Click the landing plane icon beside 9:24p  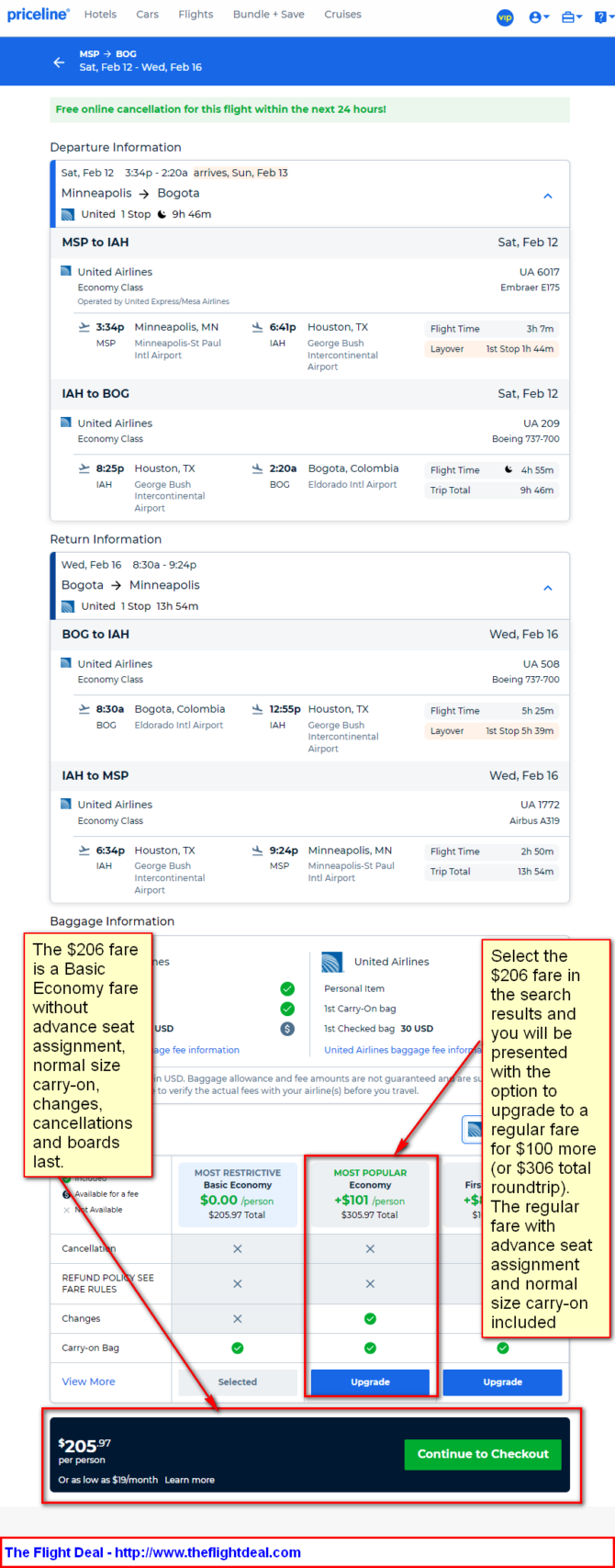pos(258,851)
